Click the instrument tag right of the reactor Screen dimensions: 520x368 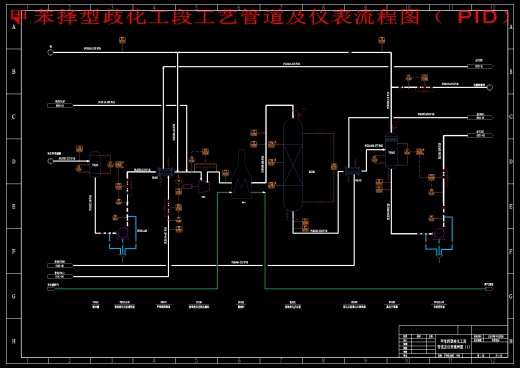click(x=334, y=166)
